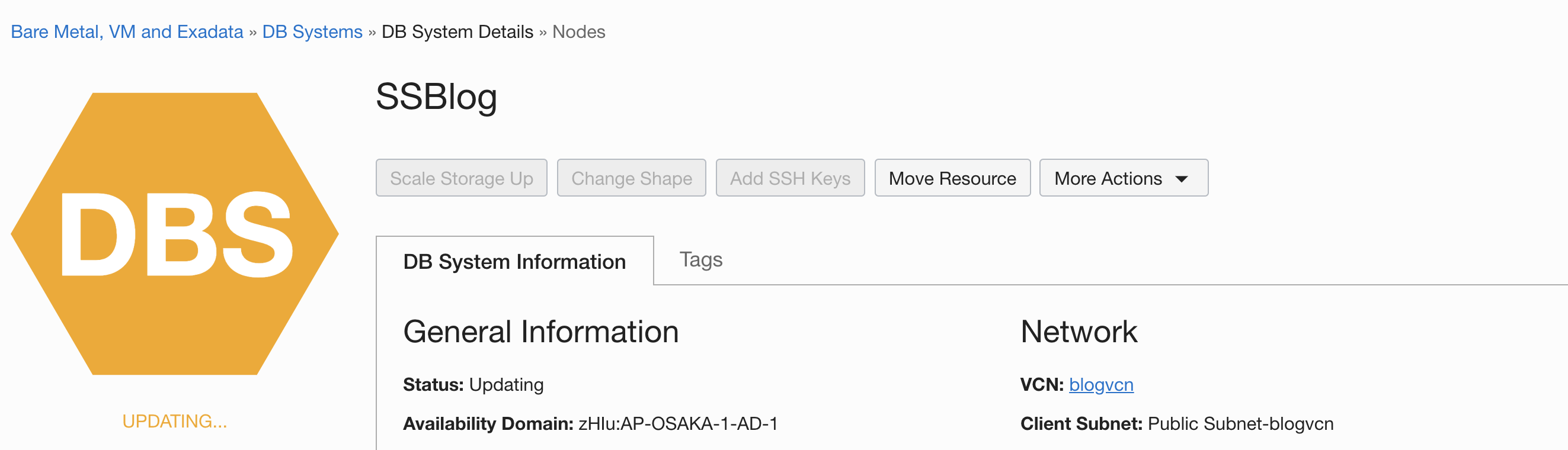Click the General Information heading
This screenshot has height=450, width=1568.
tap(540, 332)
